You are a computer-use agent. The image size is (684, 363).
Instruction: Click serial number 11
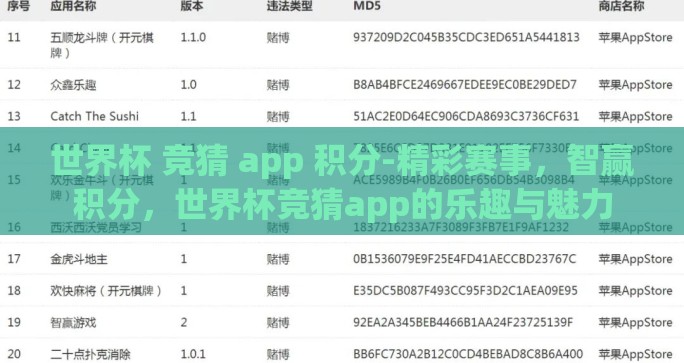[x=14, y=38]
